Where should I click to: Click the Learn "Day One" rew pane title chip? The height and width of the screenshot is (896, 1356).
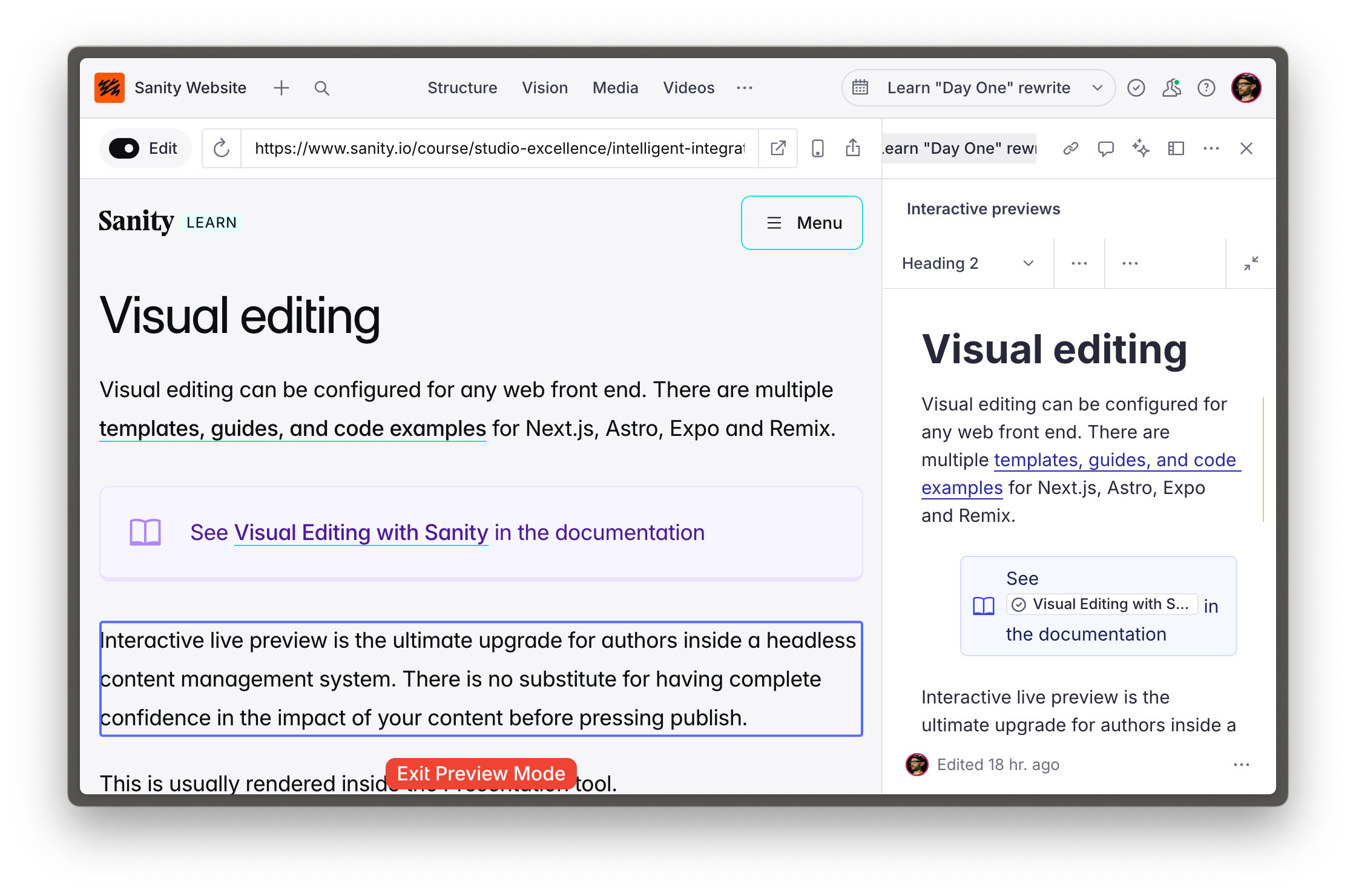(x=959, y=148)
